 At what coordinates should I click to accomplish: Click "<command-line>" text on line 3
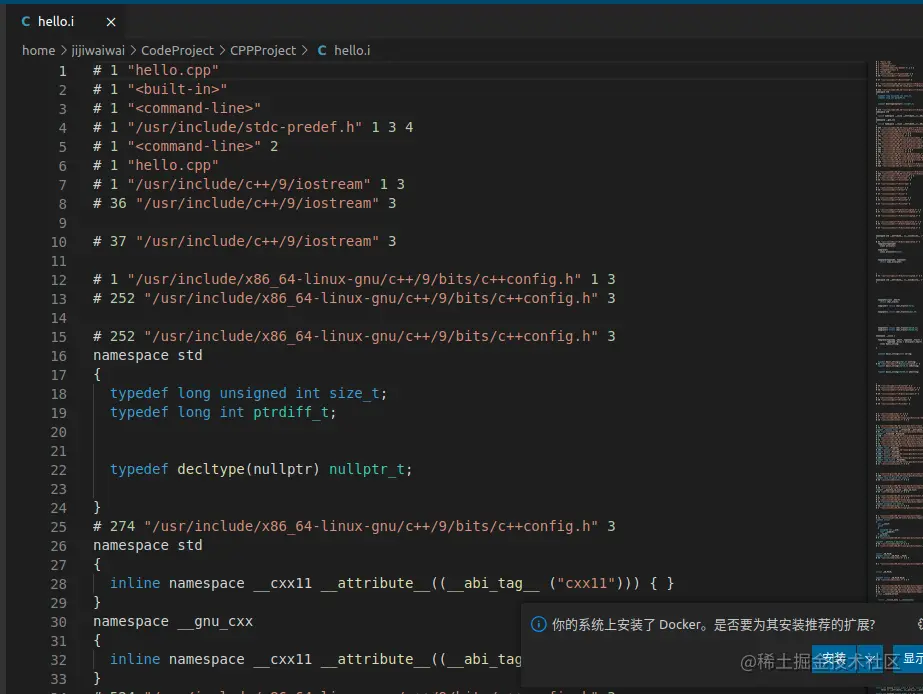tap(194, 108)
